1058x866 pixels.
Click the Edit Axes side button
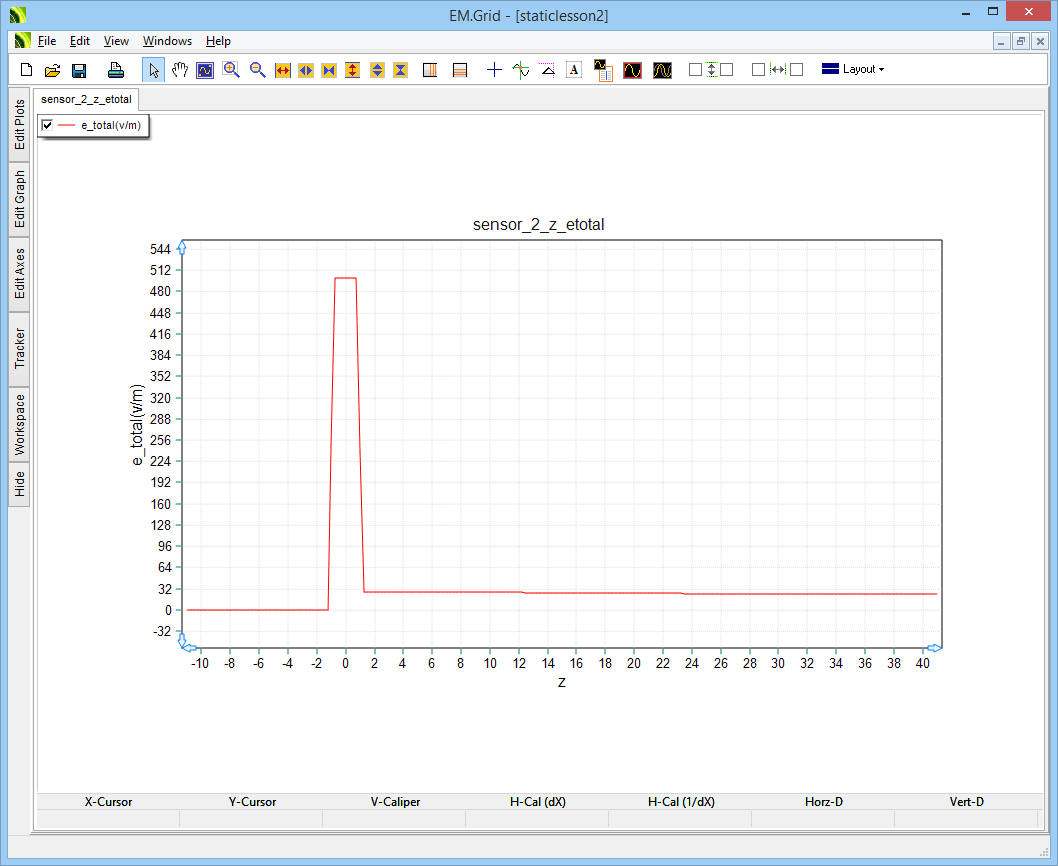(x=19, y=274)
